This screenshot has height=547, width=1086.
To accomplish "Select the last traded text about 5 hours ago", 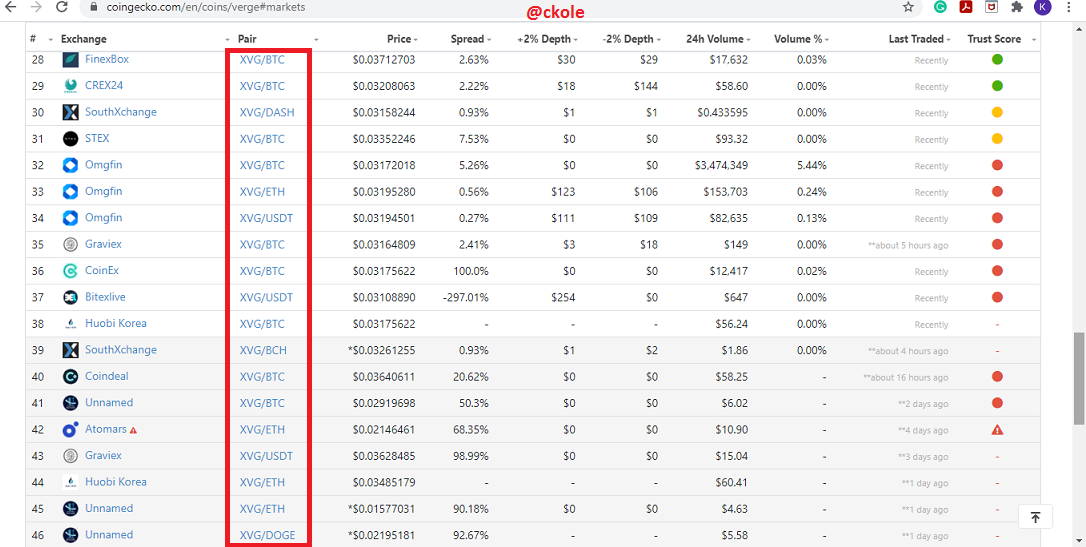I will click(x=908, y=245).
